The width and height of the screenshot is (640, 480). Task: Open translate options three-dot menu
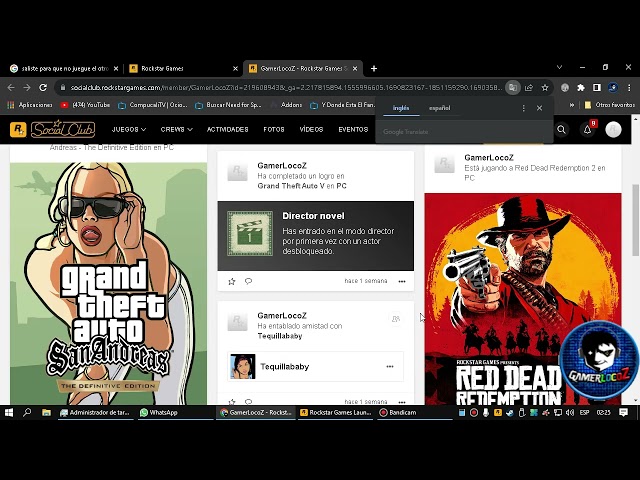click(x=524, y=108)
